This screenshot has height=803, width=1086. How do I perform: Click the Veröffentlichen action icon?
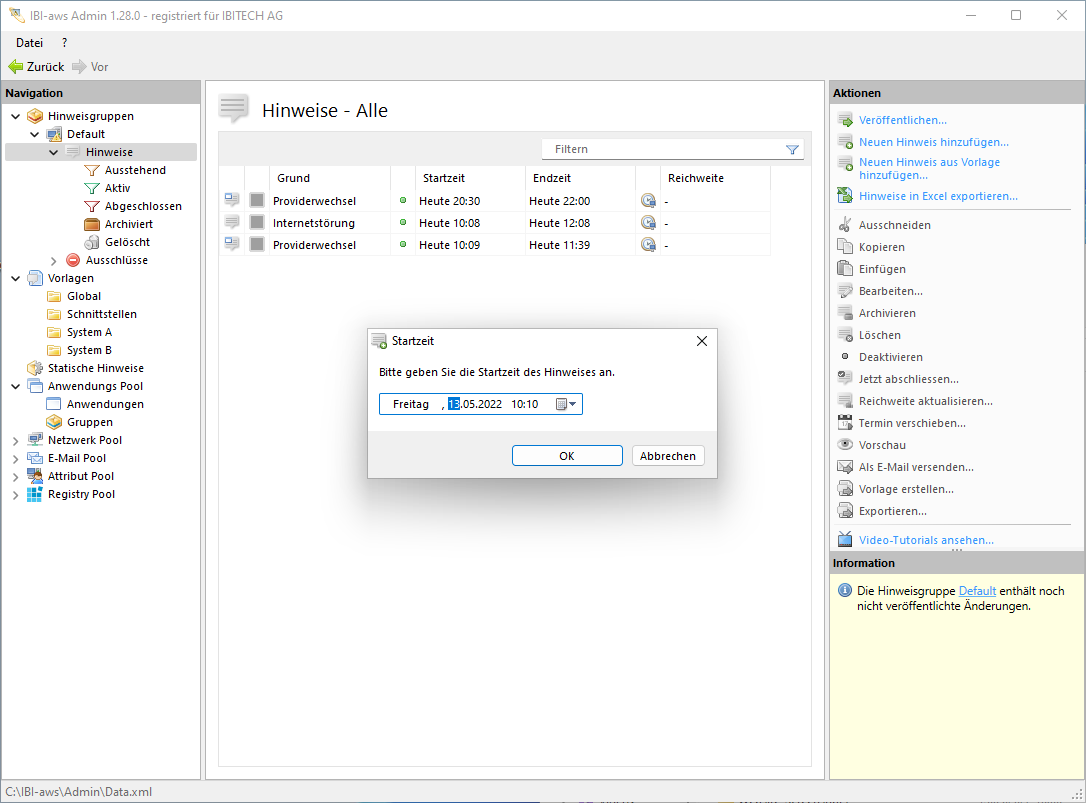(845, 120)
